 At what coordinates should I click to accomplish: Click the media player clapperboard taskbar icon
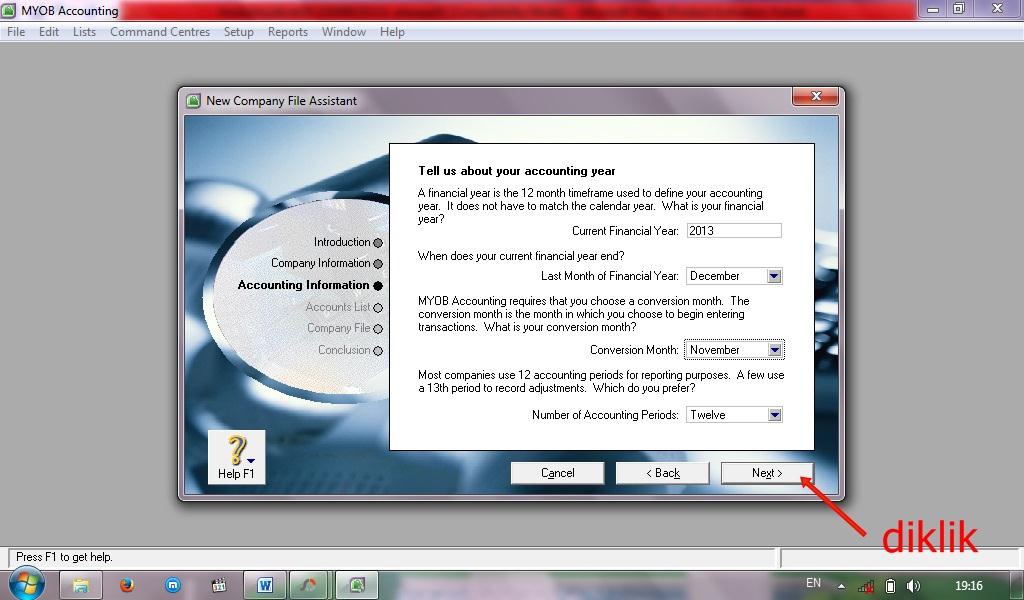[x=217, y=585]
